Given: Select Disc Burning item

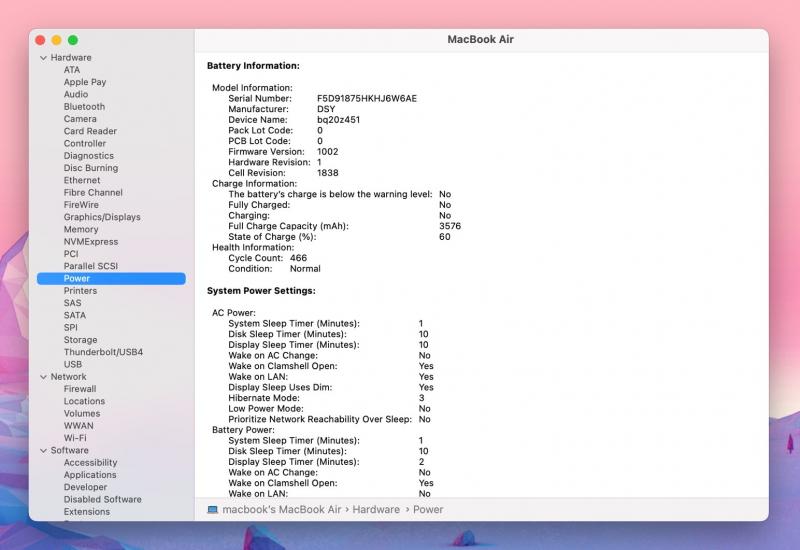Looking at the screenshot, I should point(91,168).
